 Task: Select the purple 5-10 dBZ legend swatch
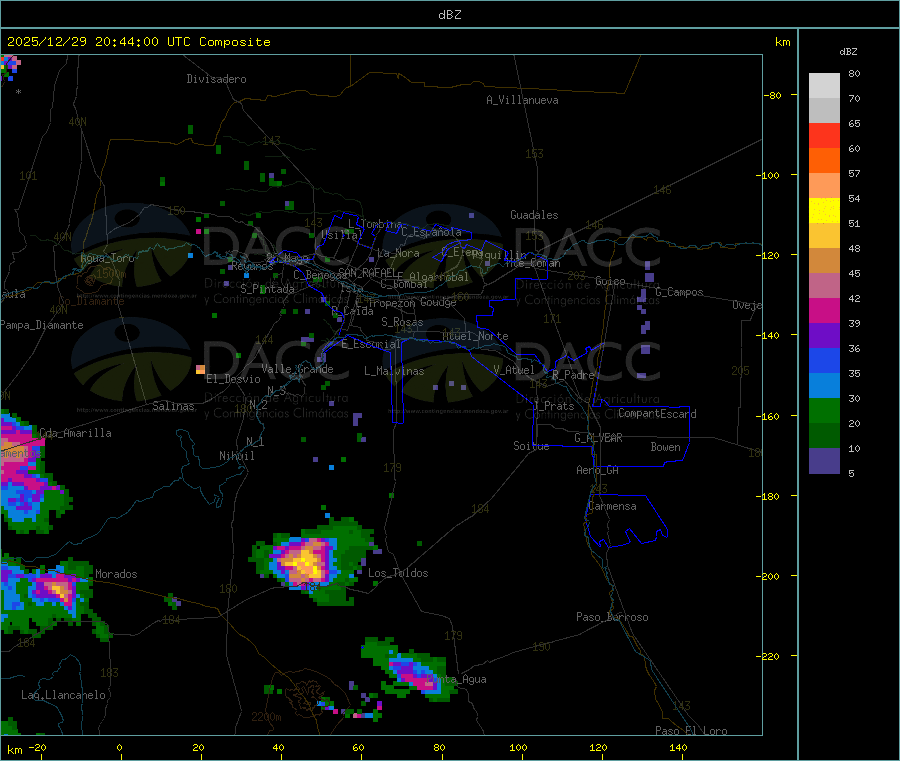tap(824, 460)
